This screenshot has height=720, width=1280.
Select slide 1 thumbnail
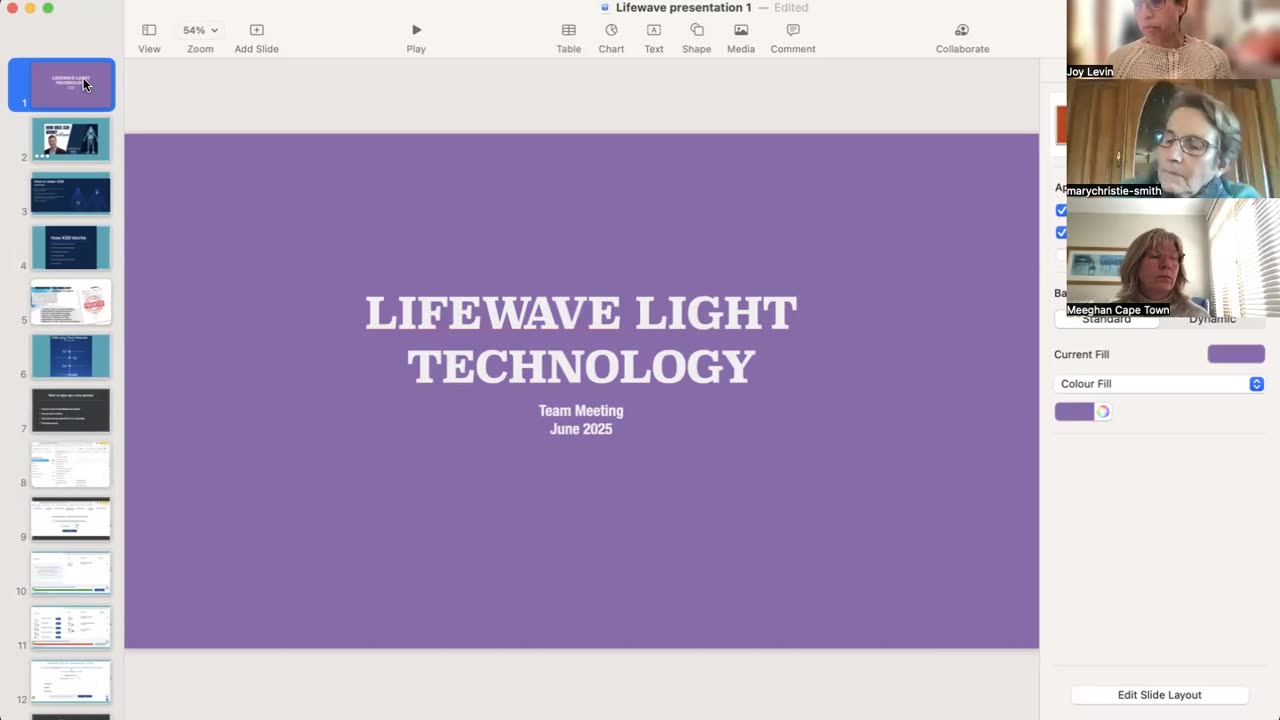coord(71,84)
